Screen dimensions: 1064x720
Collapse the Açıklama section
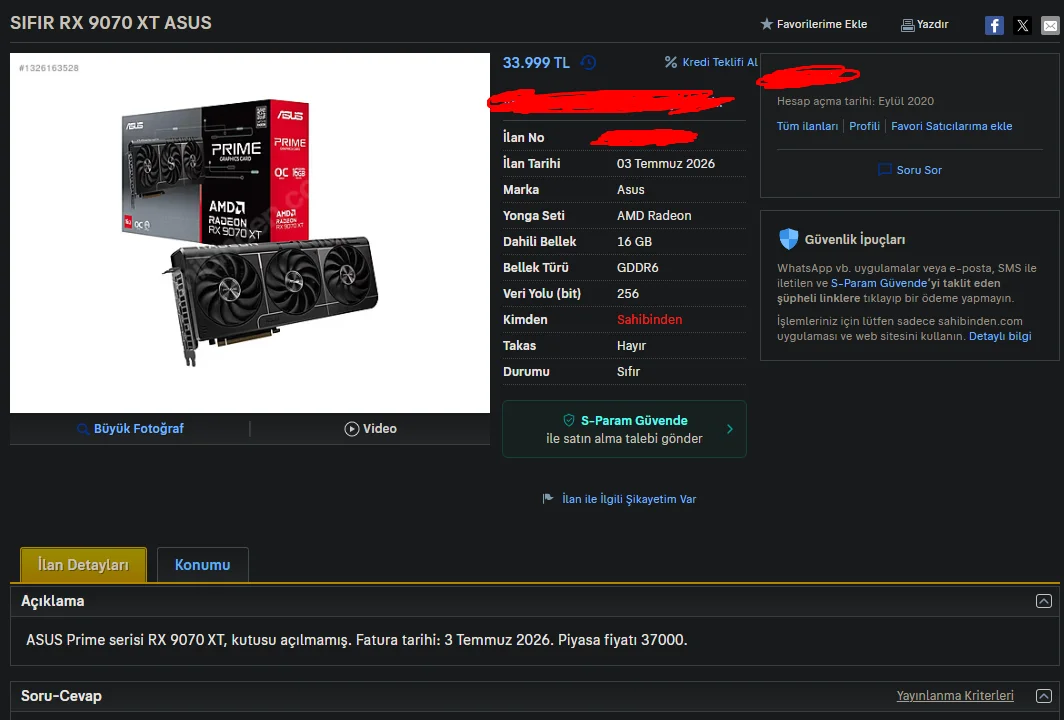tap(1044, 601)
